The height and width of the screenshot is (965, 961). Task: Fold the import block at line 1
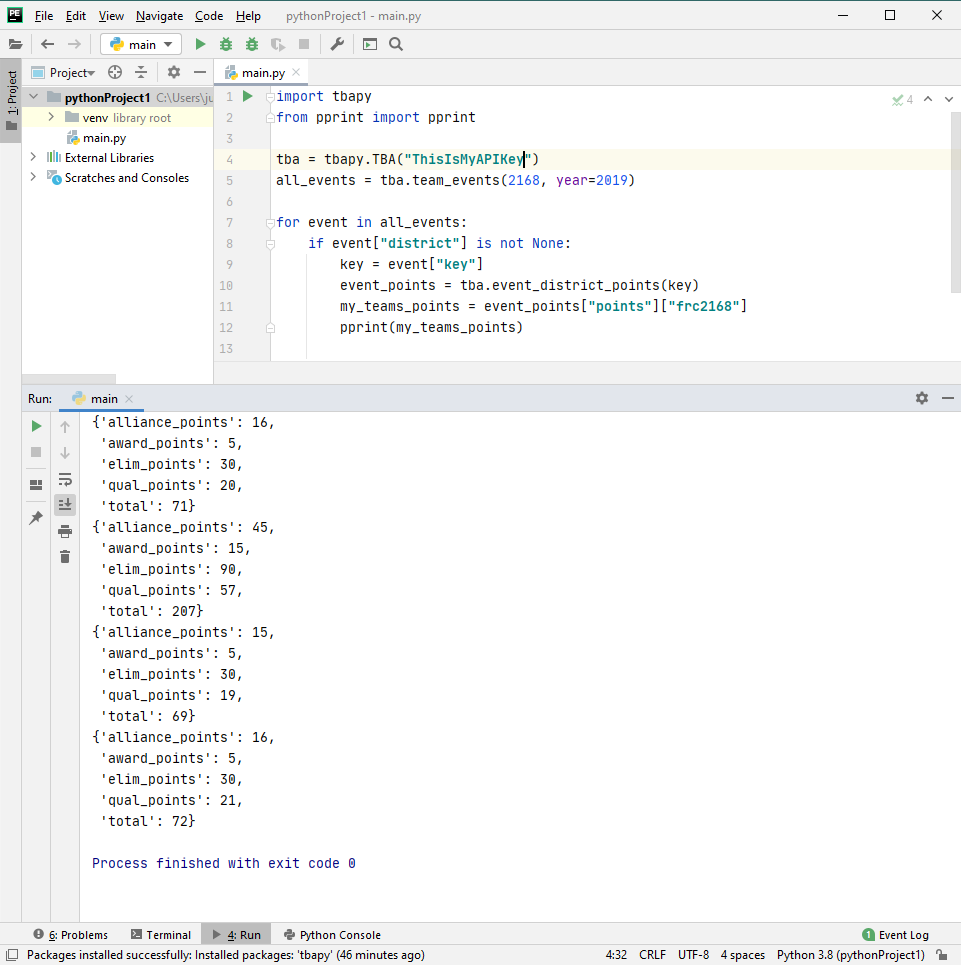click(x=269, y=97)
